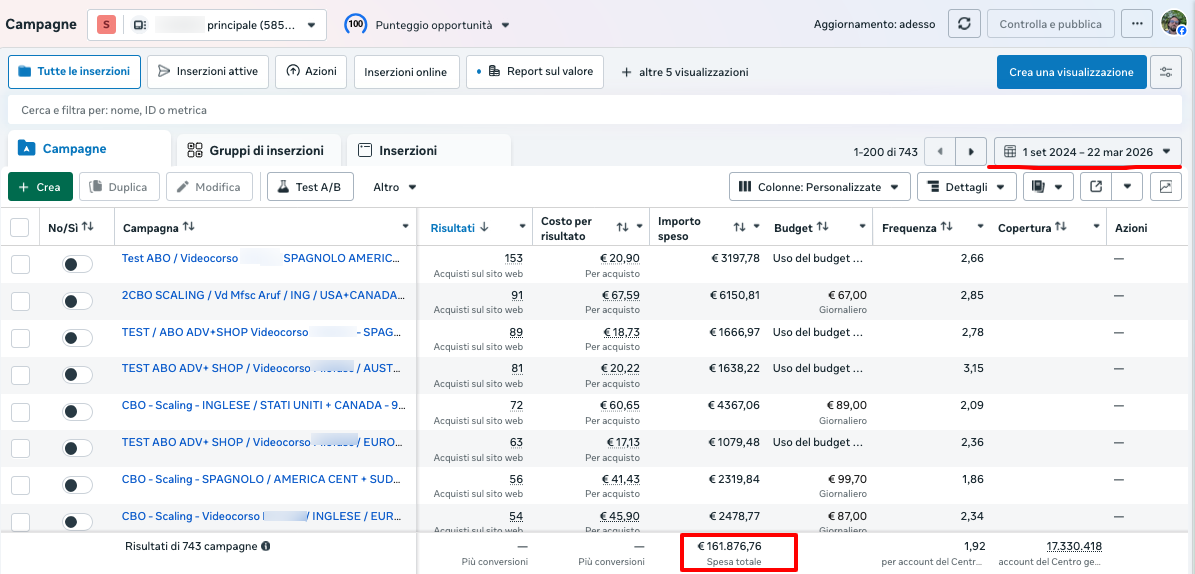
Task: Expand Colonne: Personalizzate dropdown
Action: pyautogui.click(x=820, y=187)
